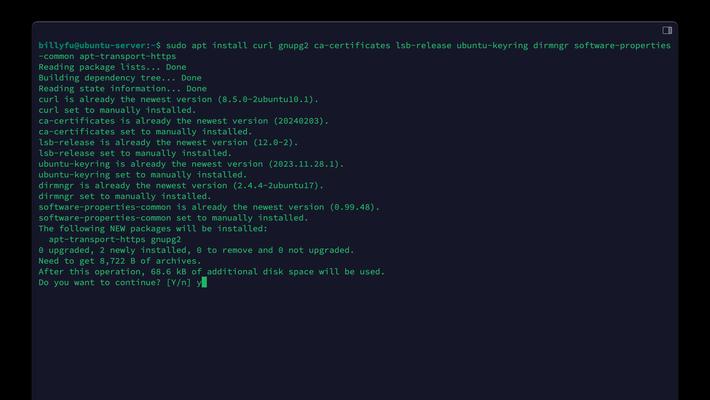Click dirmngr version '2.4.4-2ubuntu17' text
Screen dimensions: 710x400
276,186
